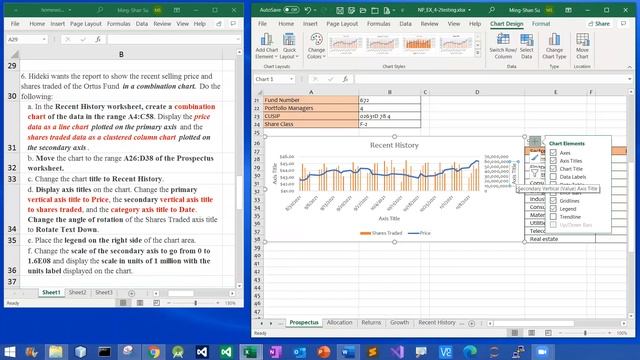Uncheck Gridlines in Chart Elements
The width and height of the screenshot is (640, 360).
coord(553,200)
